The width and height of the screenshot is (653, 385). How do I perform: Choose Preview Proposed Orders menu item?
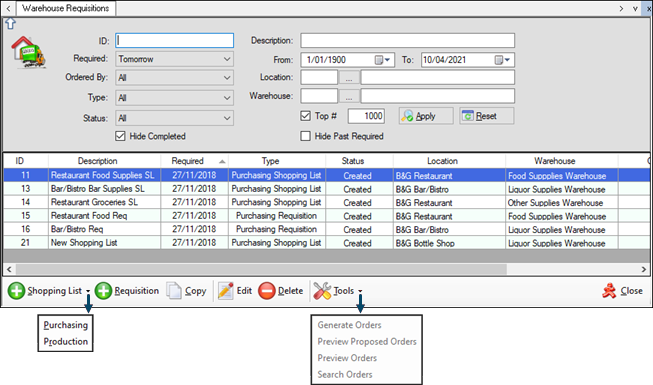pyautogui.click(x=367, y=342)
